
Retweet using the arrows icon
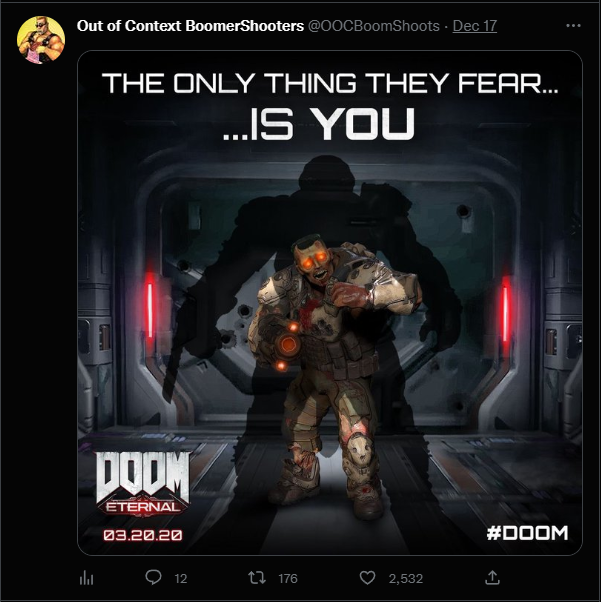tap(257, 578)
